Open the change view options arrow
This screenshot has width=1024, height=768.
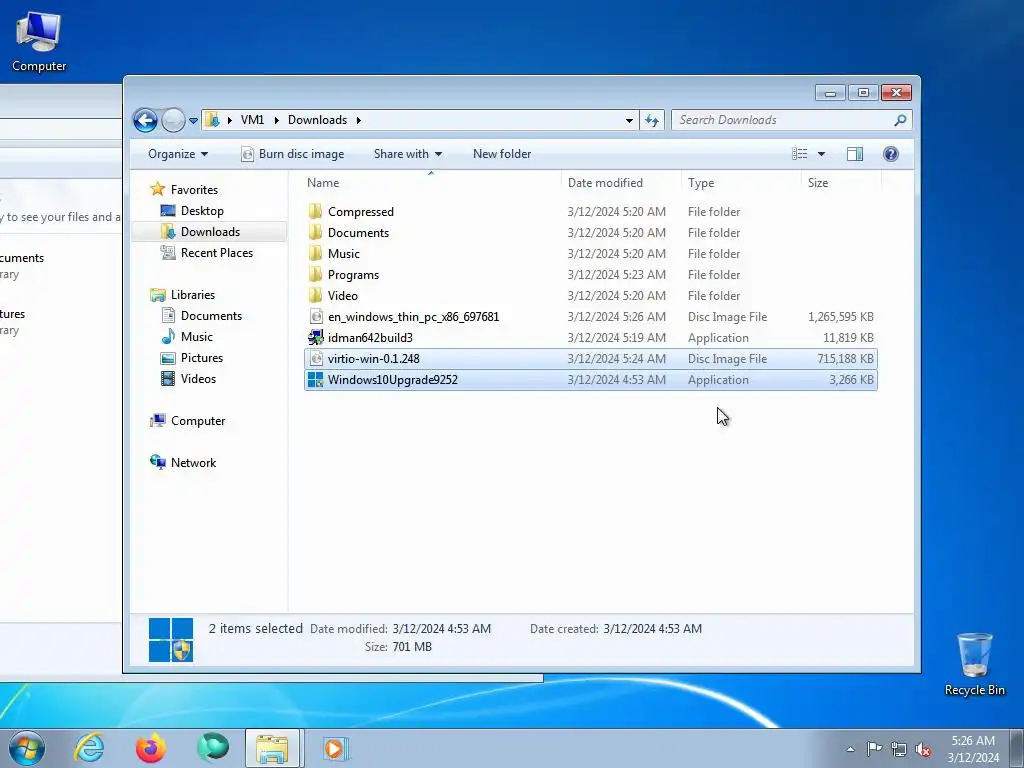coord(821,154)
